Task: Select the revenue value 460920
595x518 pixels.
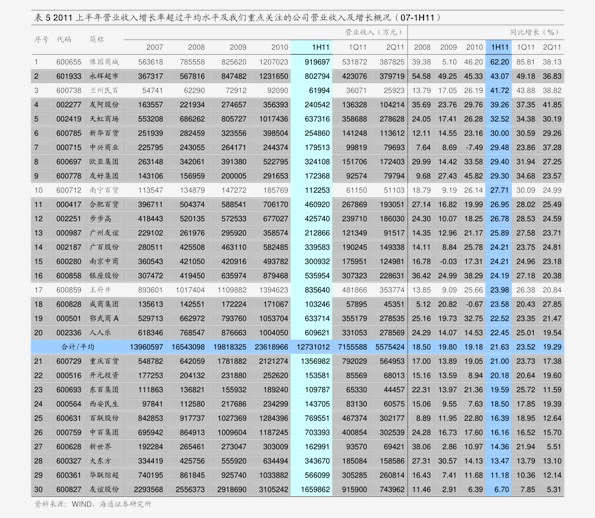Action: [317, 205]
